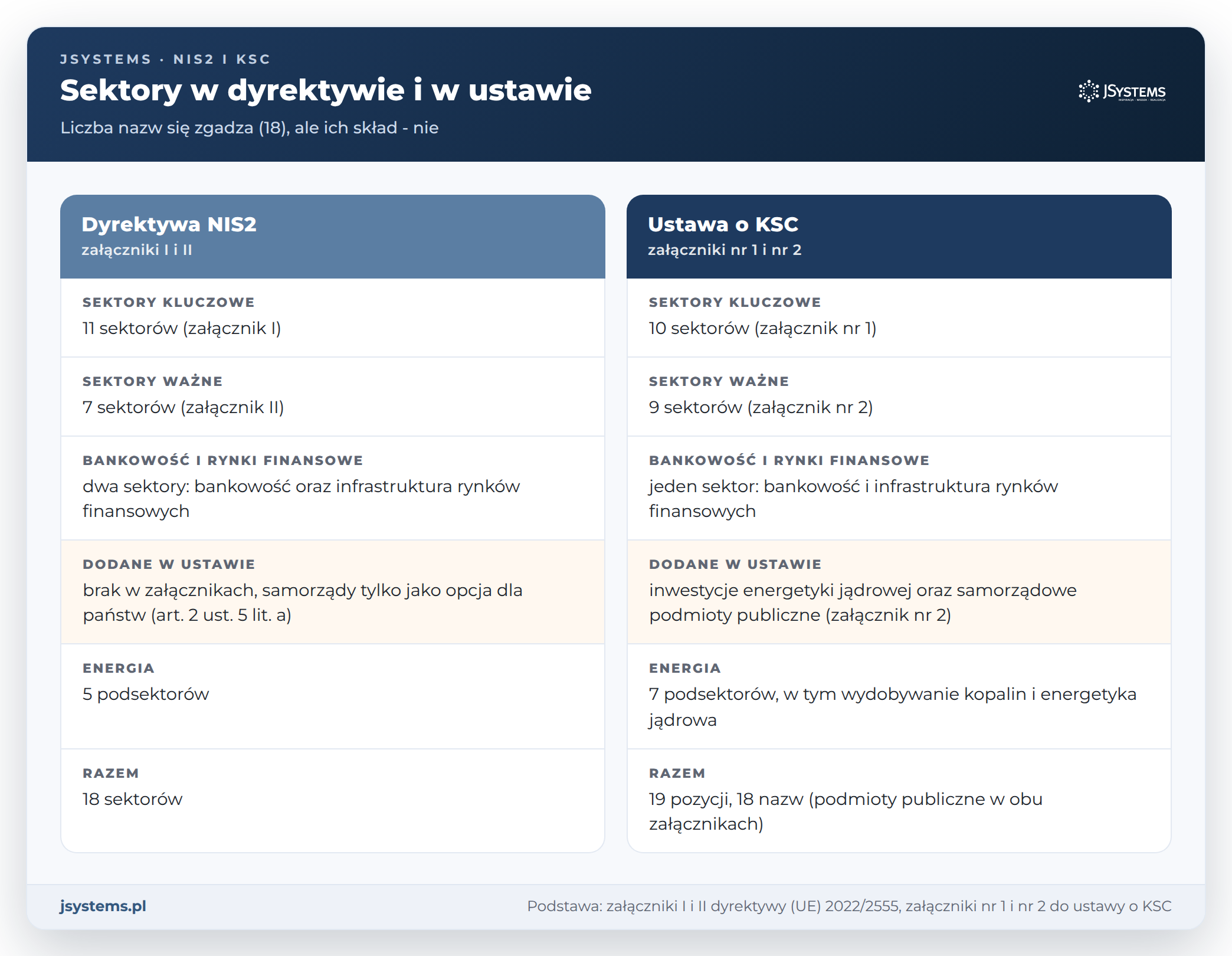
Task: Click the KSC 'ENERGIA' label
Action: click(684, 668)
